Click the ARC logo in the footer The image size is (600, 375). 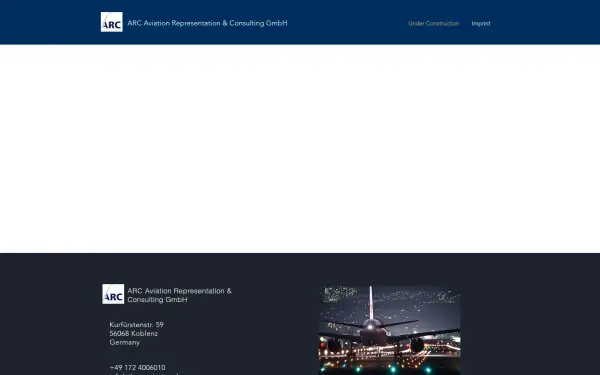(113, 294)
